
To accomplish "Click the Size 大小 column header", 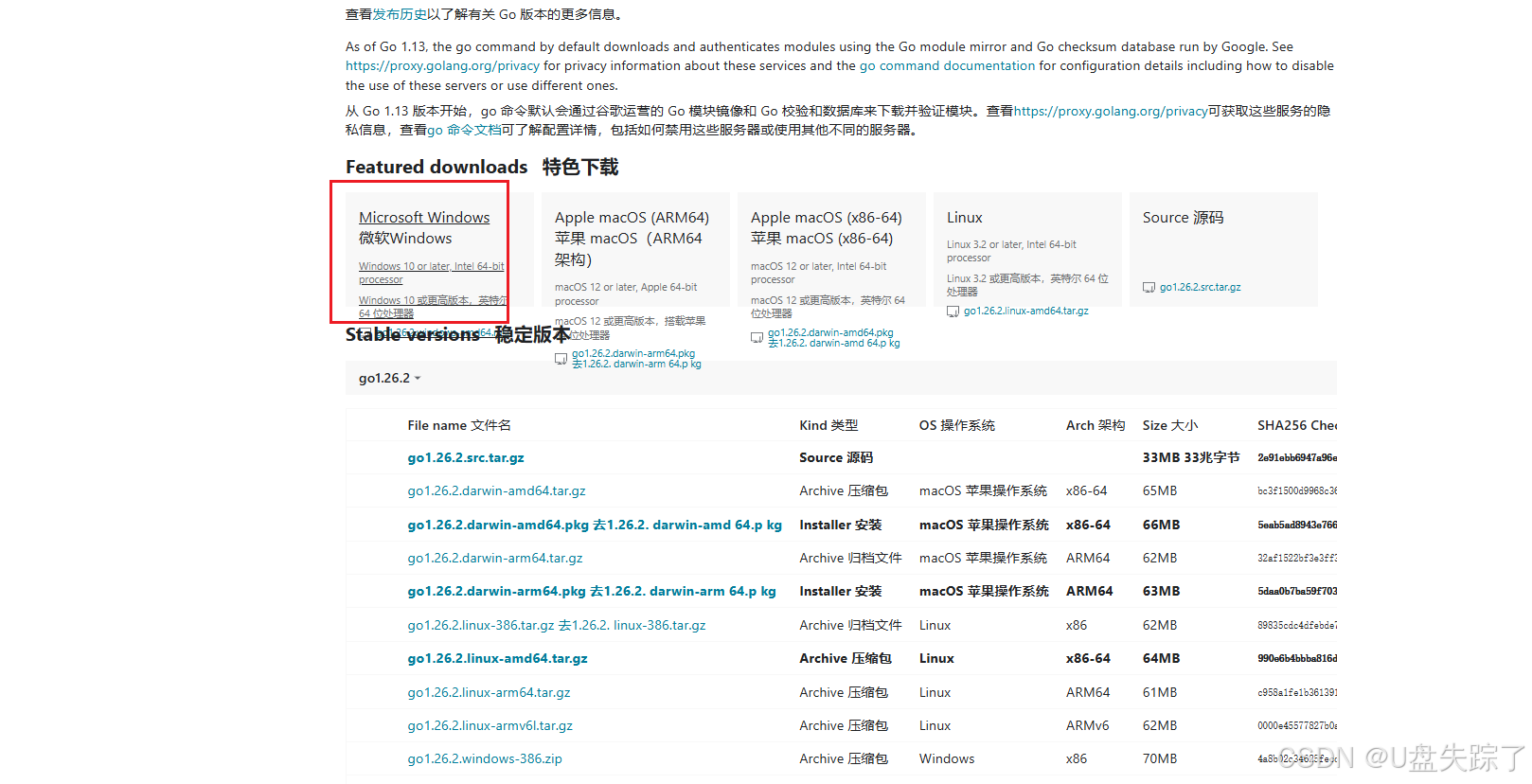I will pyautogui.click(x=1169, y=425).
